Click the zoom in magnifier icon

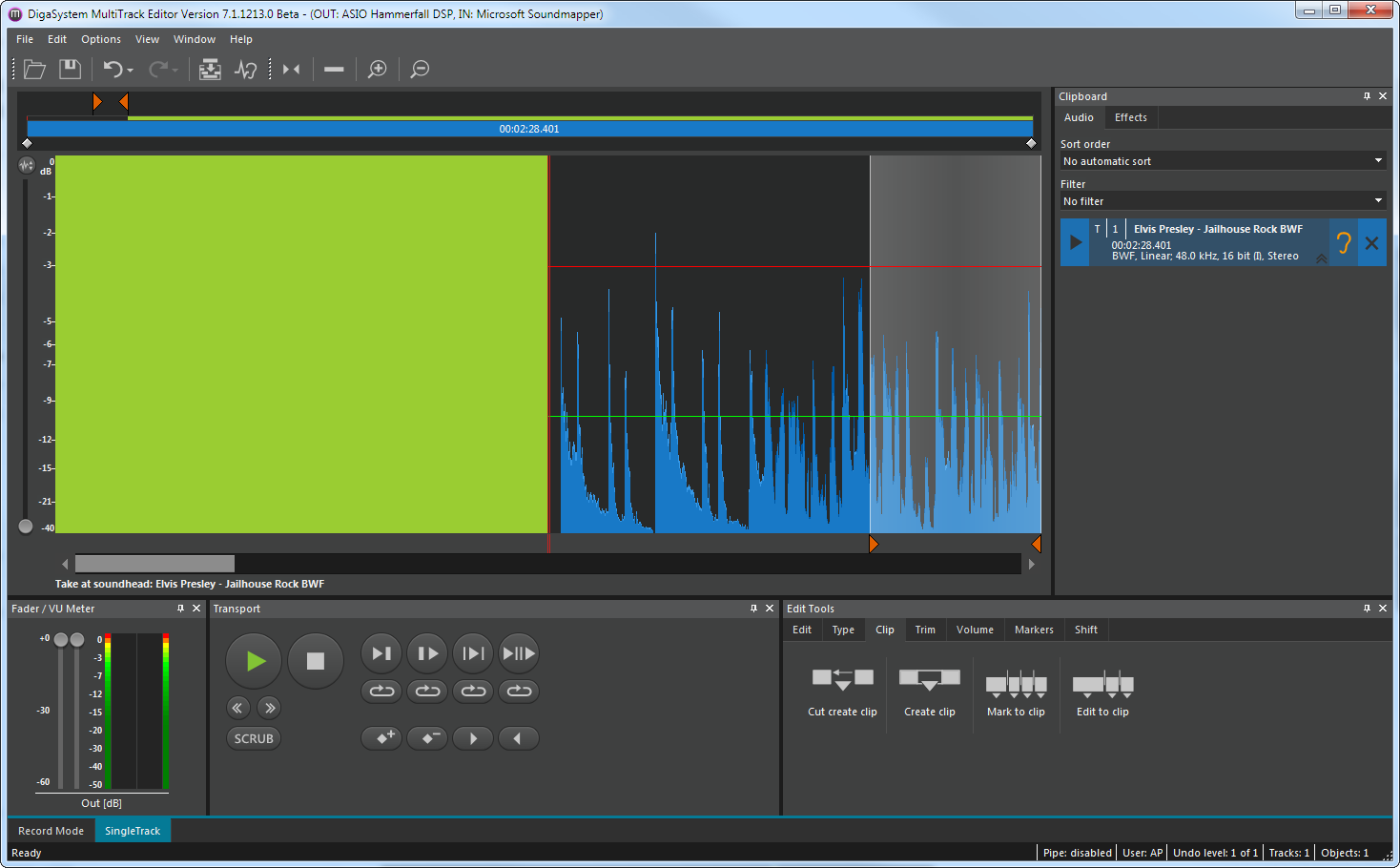[378, 69]
